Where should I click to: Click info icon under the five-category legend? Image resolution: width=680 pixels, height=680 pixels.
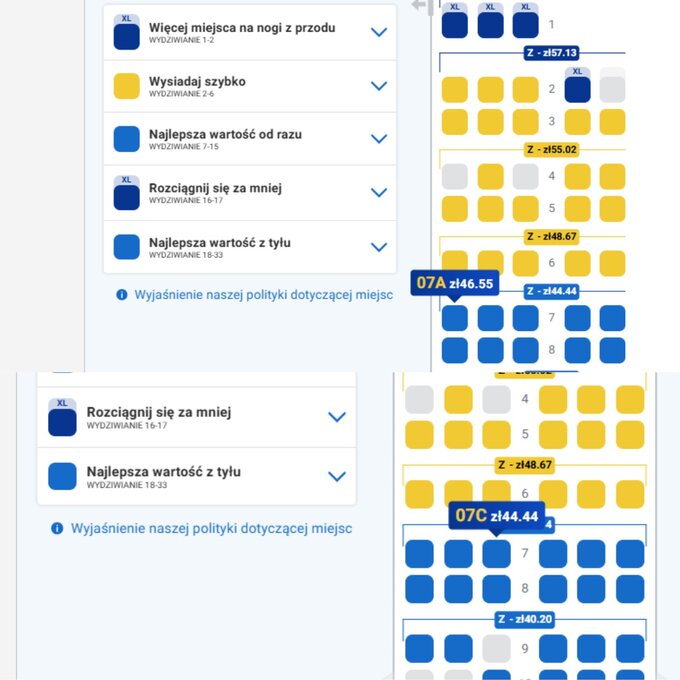[122, 295]
